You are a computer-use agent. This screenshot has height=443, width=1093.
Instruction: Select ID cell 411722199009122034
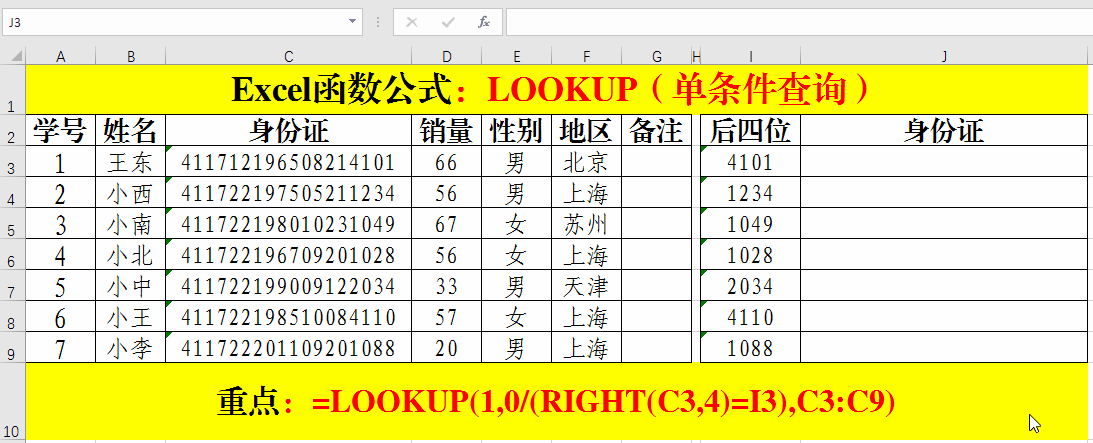click(289, 286)
